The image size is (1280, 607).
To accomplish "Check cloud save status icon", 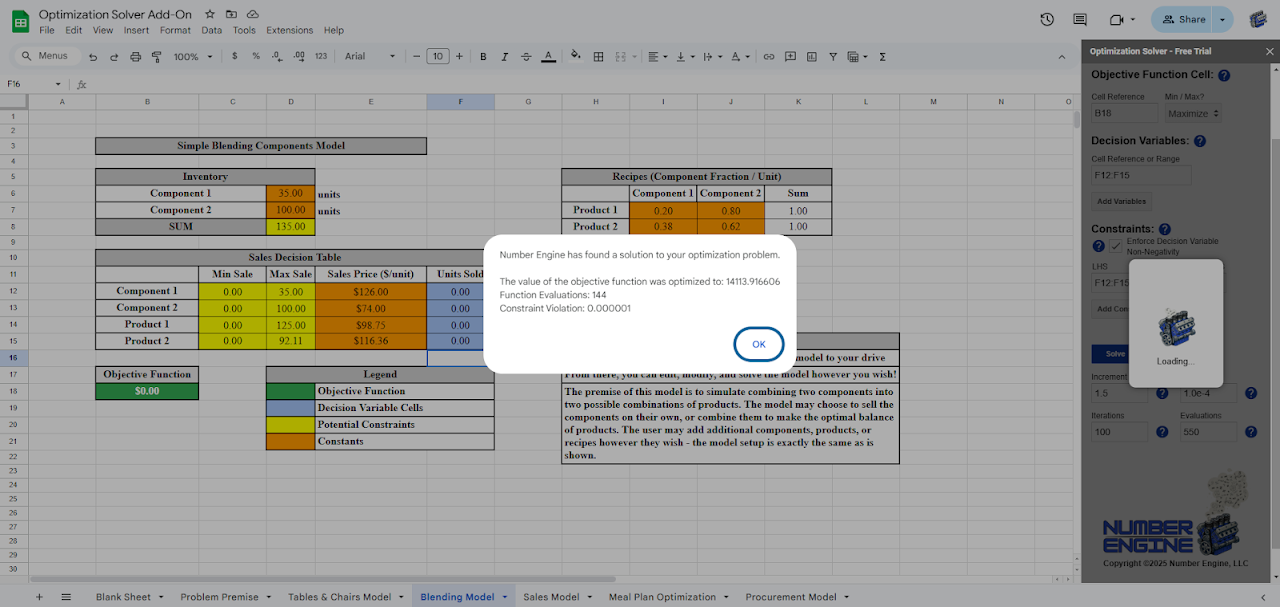I will [252, 15].
